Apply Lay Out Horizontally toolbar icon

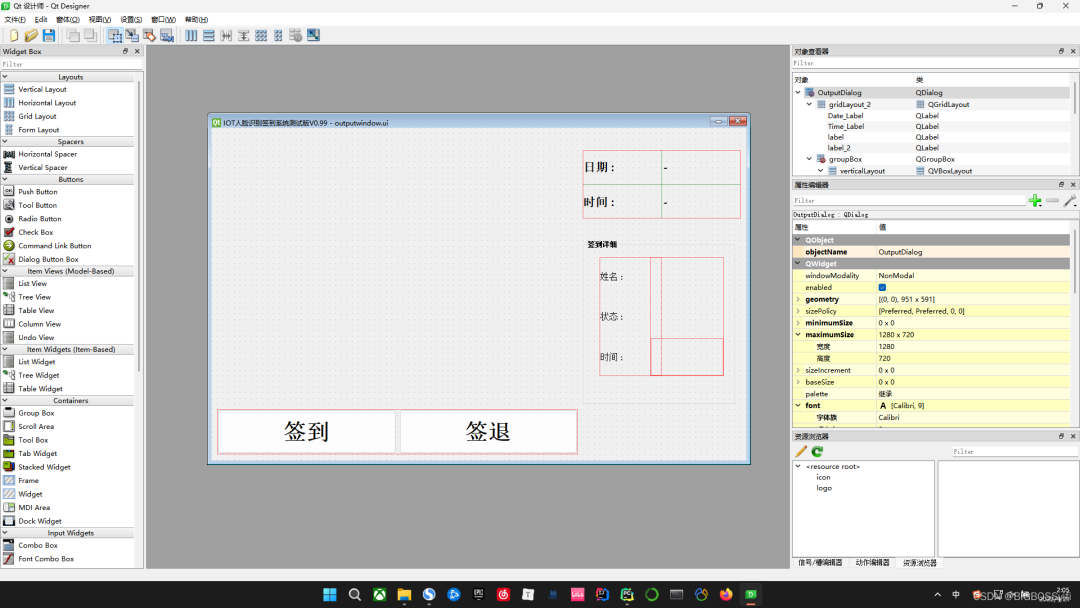[x=191, y=35]
